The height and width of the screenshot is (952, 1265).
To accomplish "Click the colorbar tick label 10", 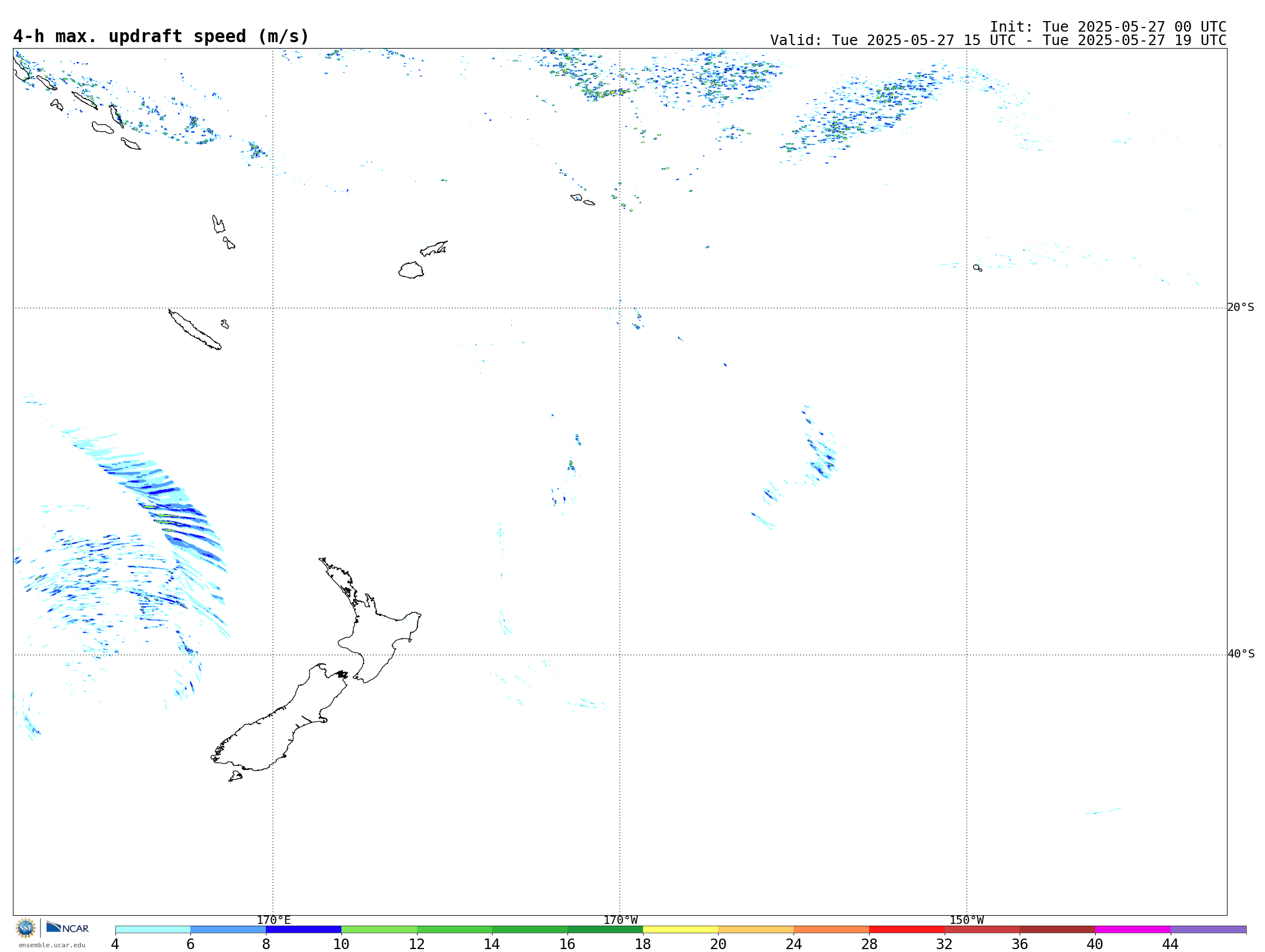I will pyautogui.click(x=341, y=944).
